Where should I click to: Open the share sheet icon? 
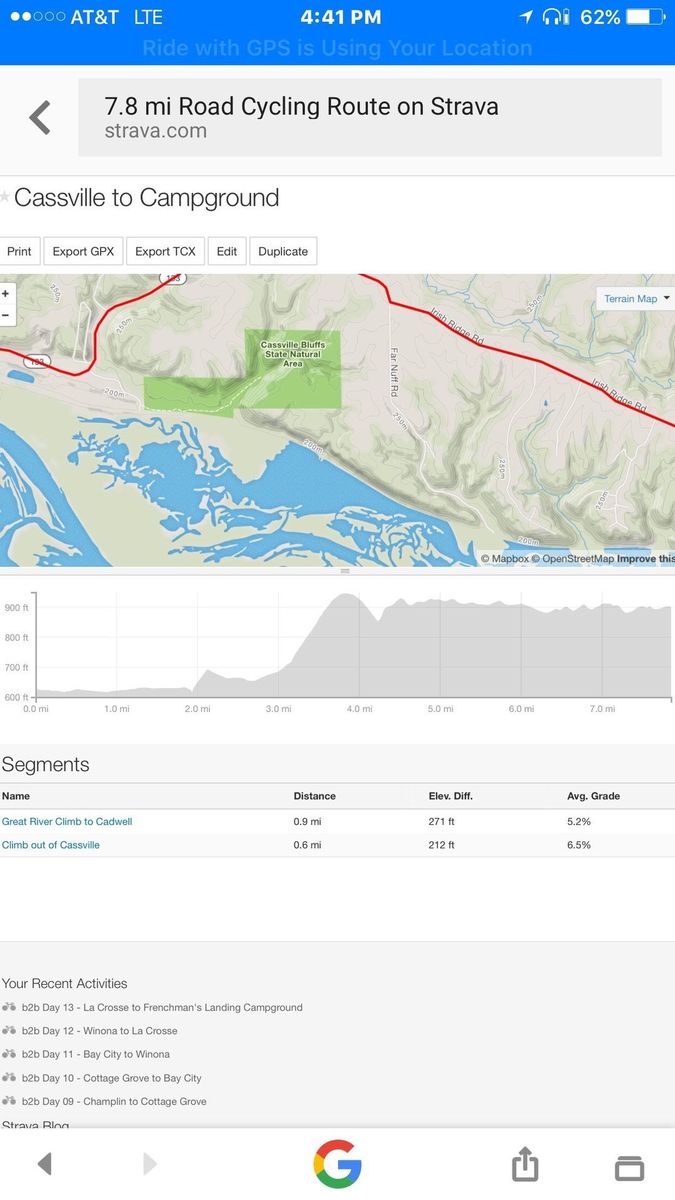tap(525, 1165)
